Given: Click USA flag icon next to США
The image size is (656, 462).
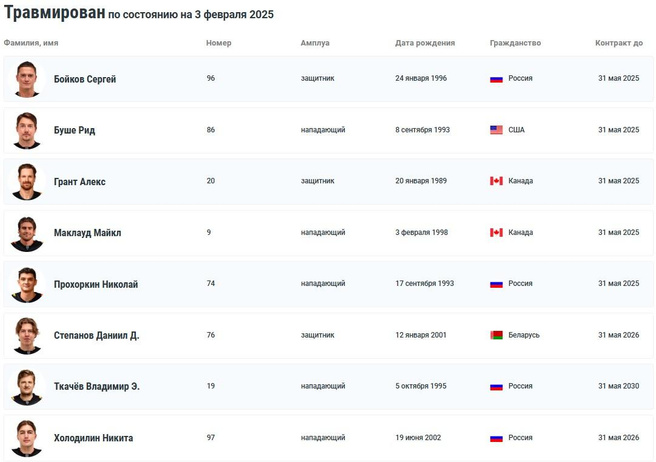Looking at the screenshot, I should [x=496, y=130].
